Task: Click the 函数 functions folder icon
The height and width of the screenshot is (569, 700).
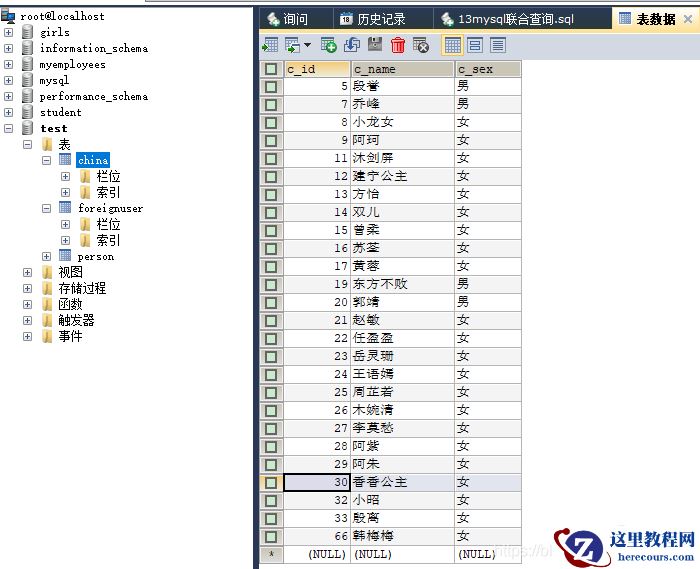Action: [x=47, y=304]
